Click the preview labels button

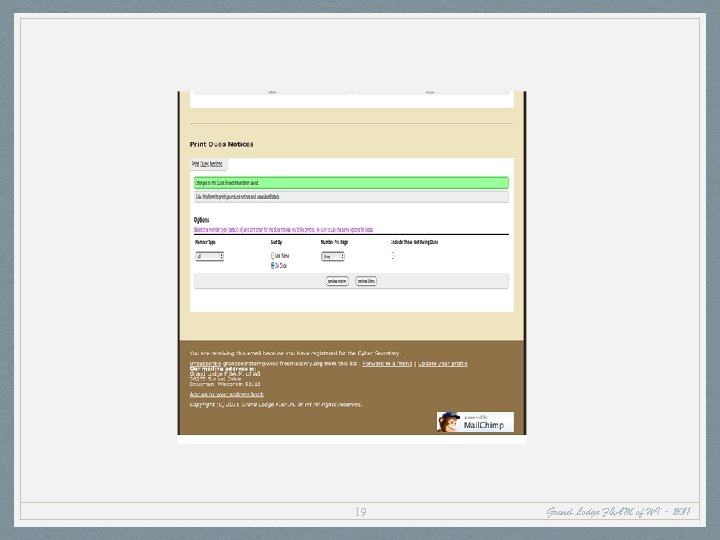pos(366,281)
